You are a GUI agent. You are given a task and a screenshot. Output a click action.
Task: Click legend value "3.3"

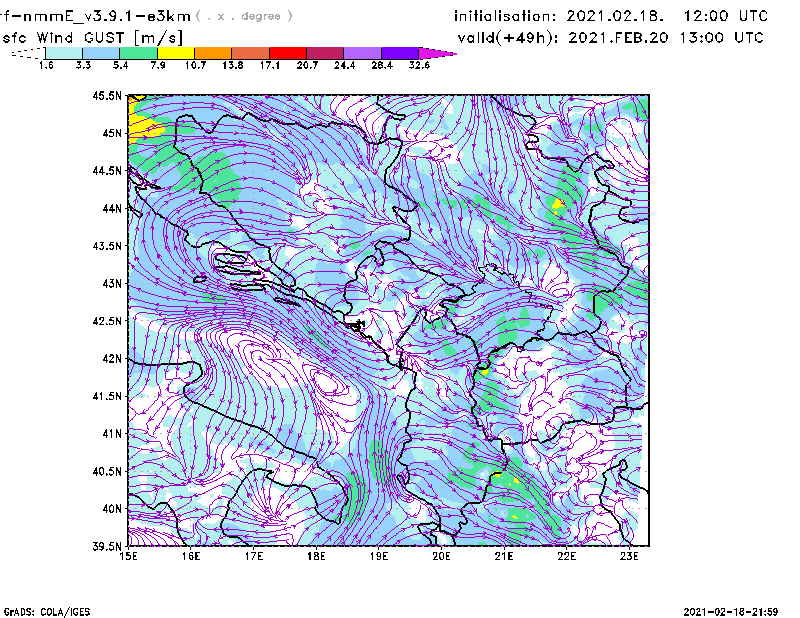click(x=83, y=65)
